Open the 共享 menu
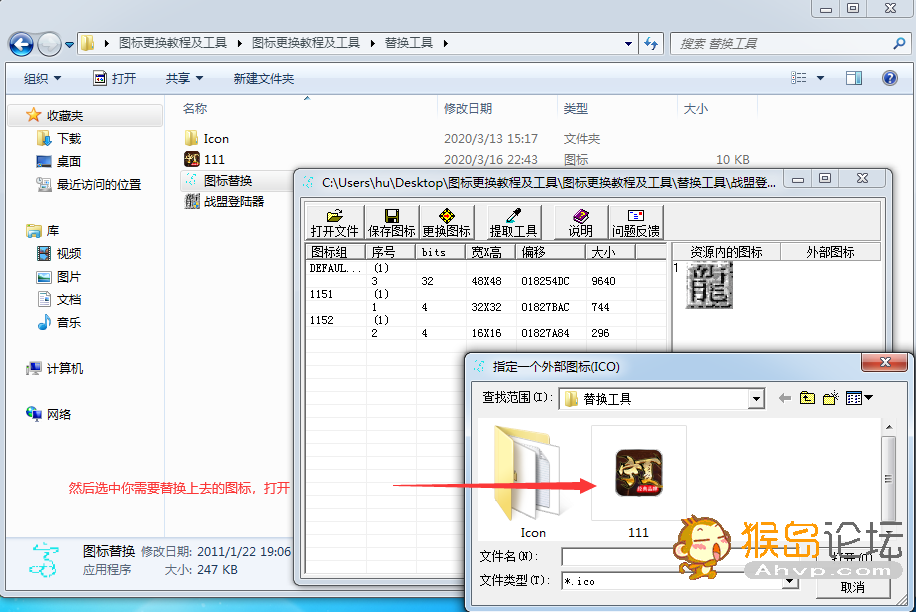This screenshot has width=916, height=612. (184, 78)
